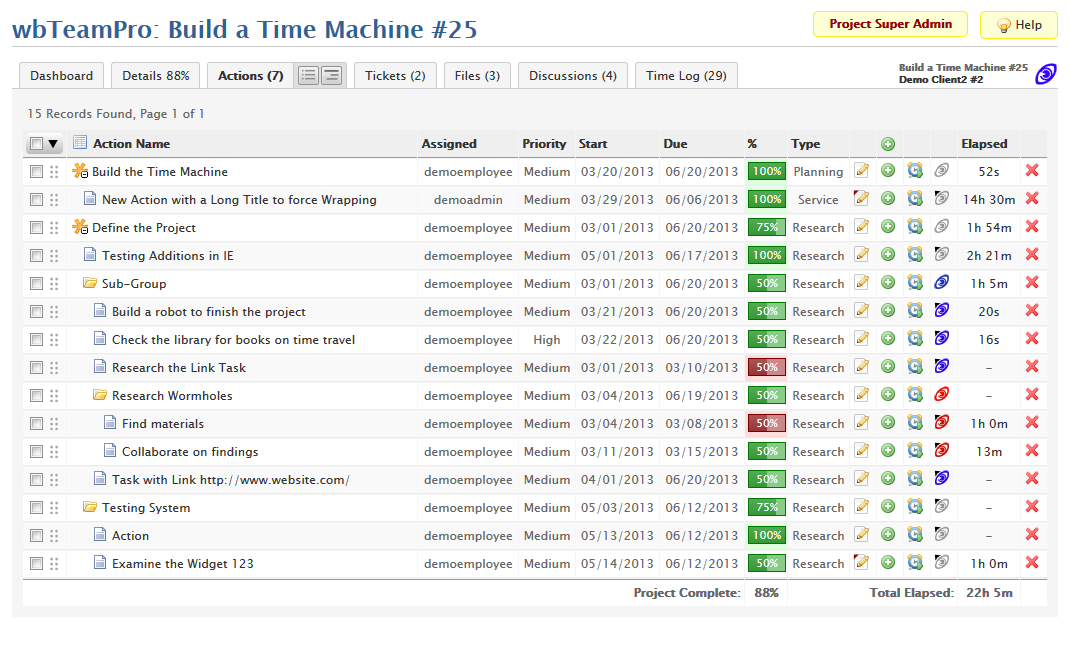Click the green add icon in table header
The image size is (1069, 665).
(888, 144)
